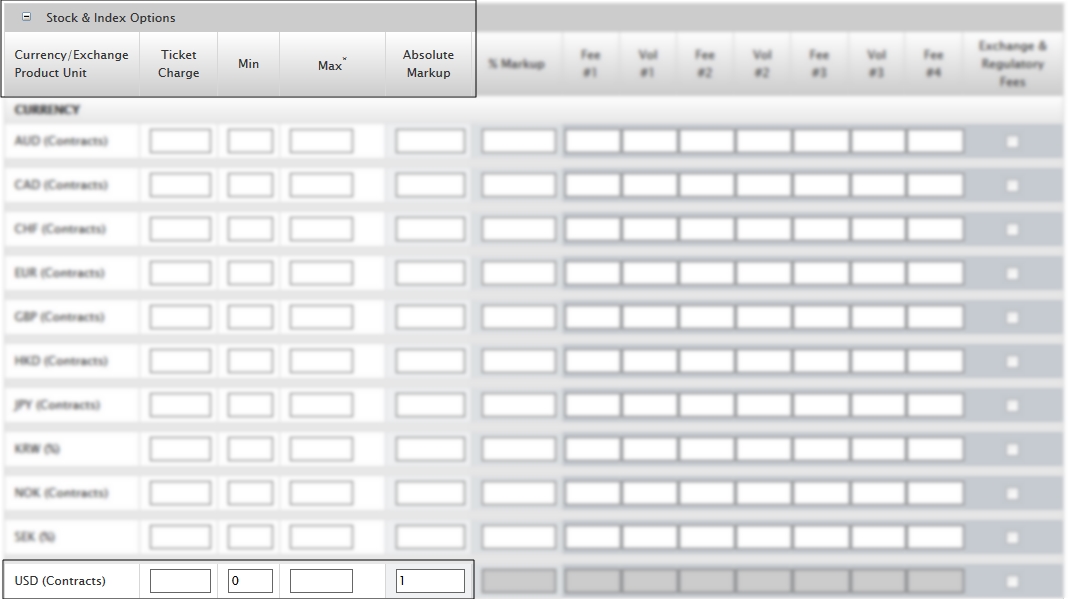Viewport: 1069px width, 599px height.
Task: Check Exchange & Regulatory Fees for EUR Contracts
Action: [1013, 272]
